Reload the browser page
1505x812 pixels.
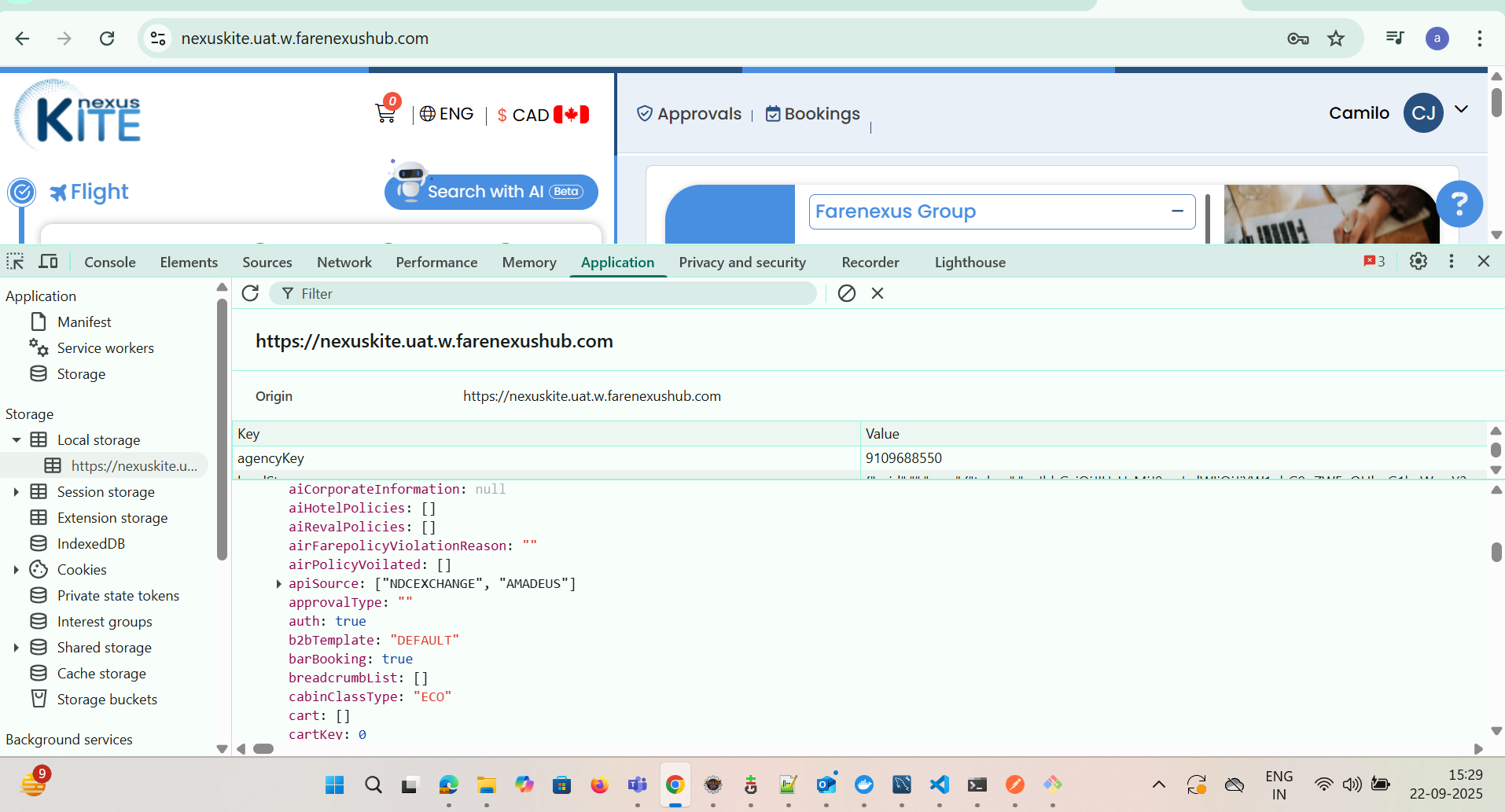[x=107, y=39]
